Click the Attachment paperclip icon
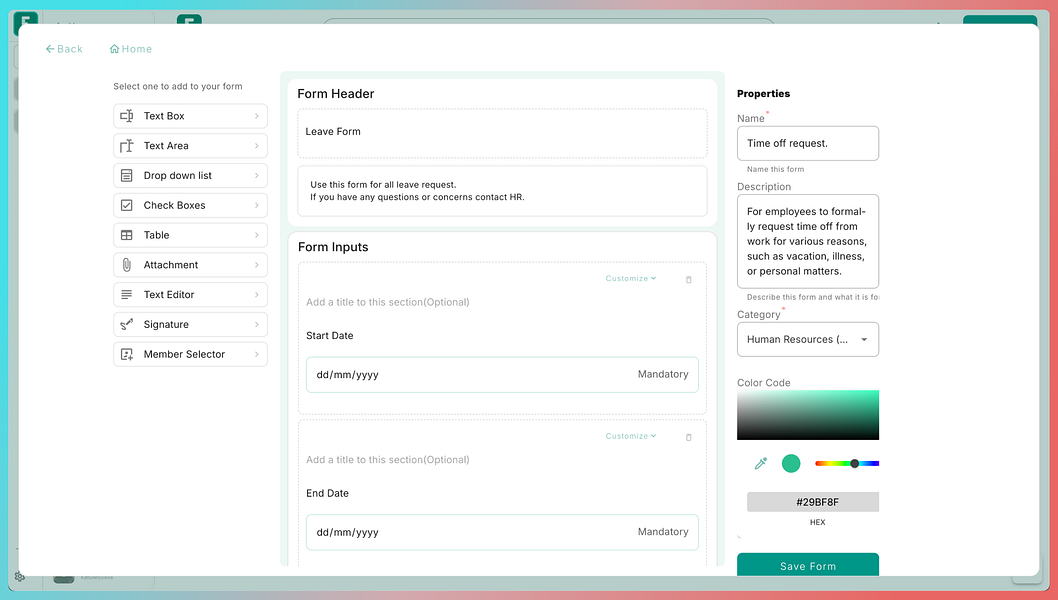The height and width of the screenshot is (600, 1058). tap(126, 265)
